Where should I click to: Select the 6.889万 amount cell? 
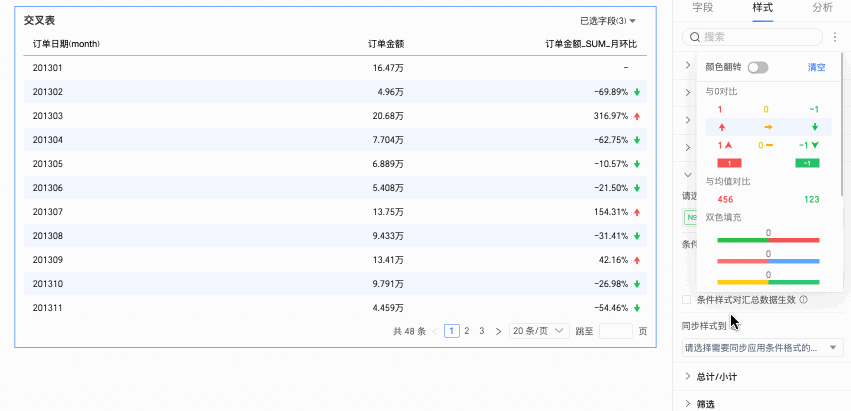coord(386,164)
